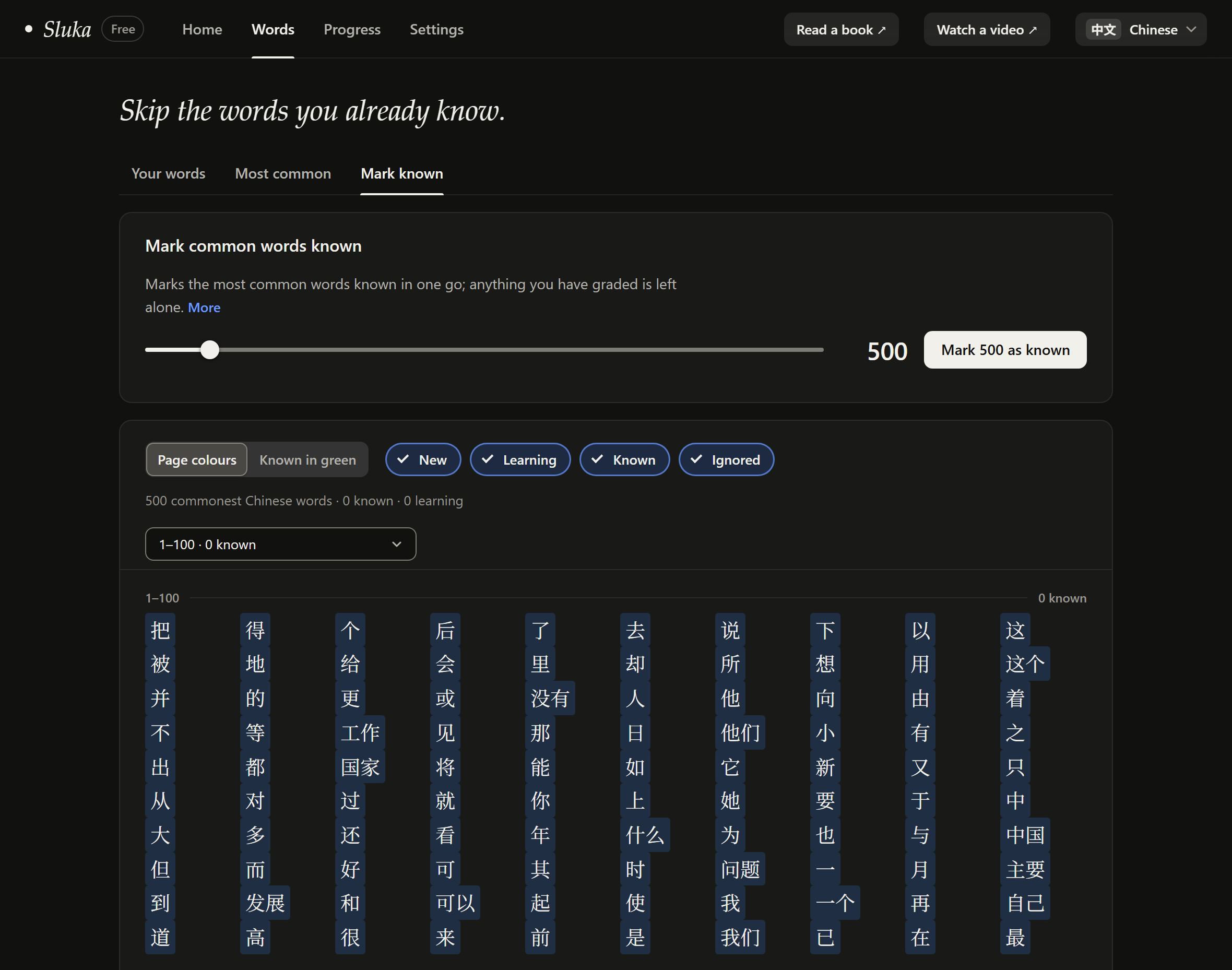Image resolution: width=1232 pixels, height=970 pixels.
Task: Click the word 已
Action: coord(825,937)
